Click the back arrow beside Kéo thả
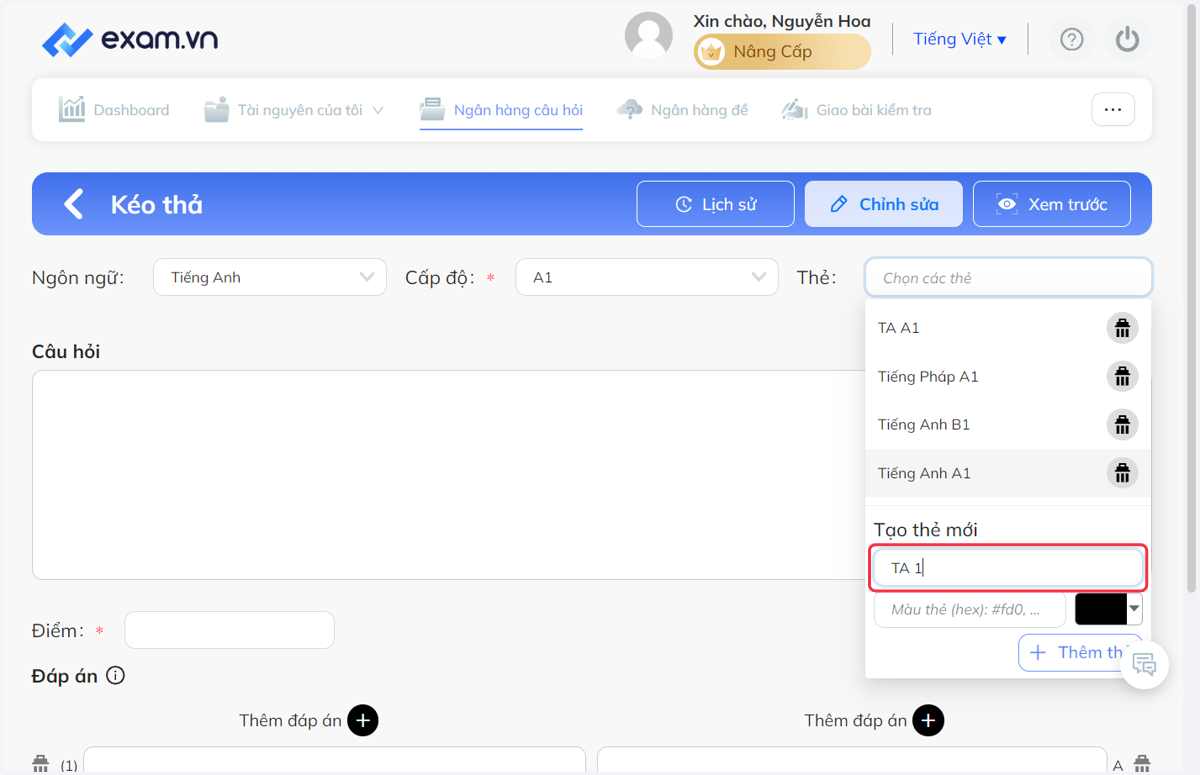1200x775 pixels. [x=74, y=204]
